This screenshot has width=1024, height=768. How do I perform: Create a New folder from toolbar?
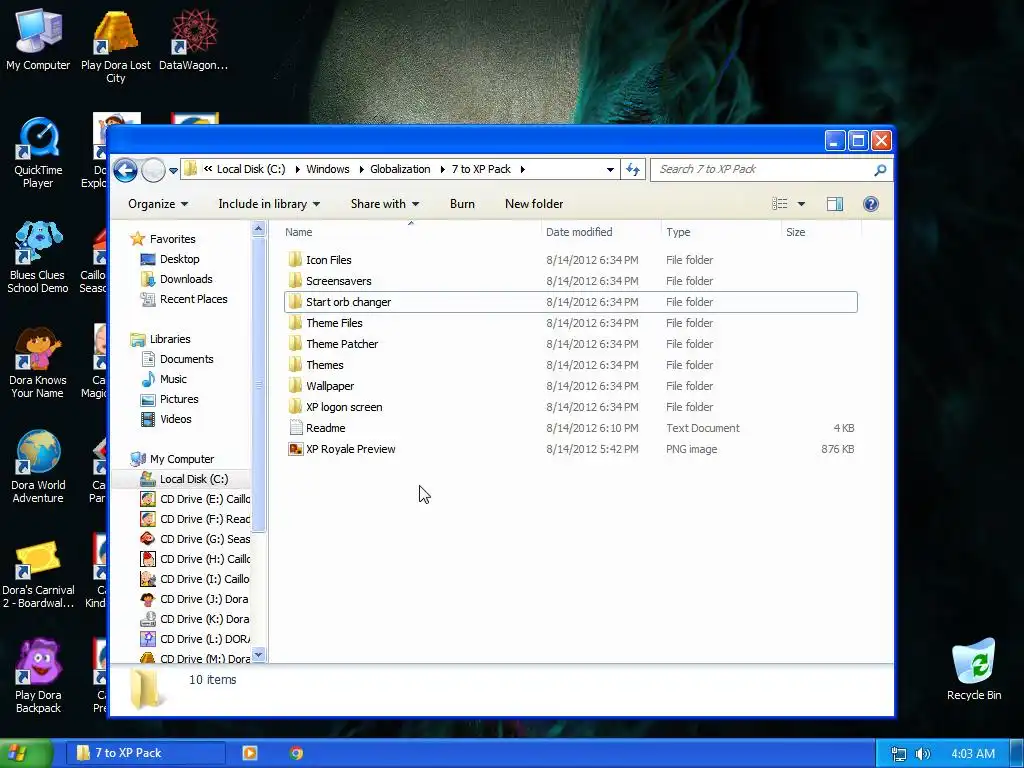pos(534,204)
